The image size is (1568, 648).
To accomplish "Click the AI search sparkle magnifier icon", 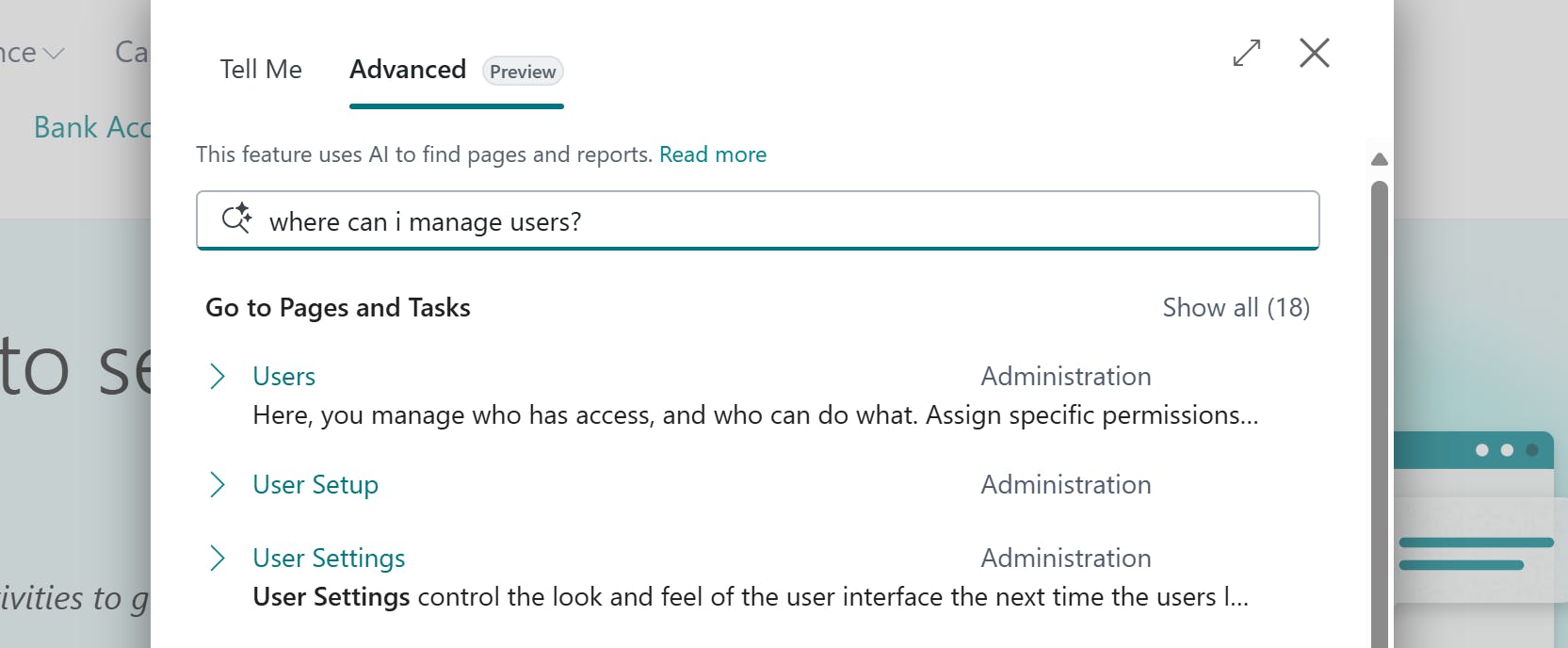I will pos(236,219).
